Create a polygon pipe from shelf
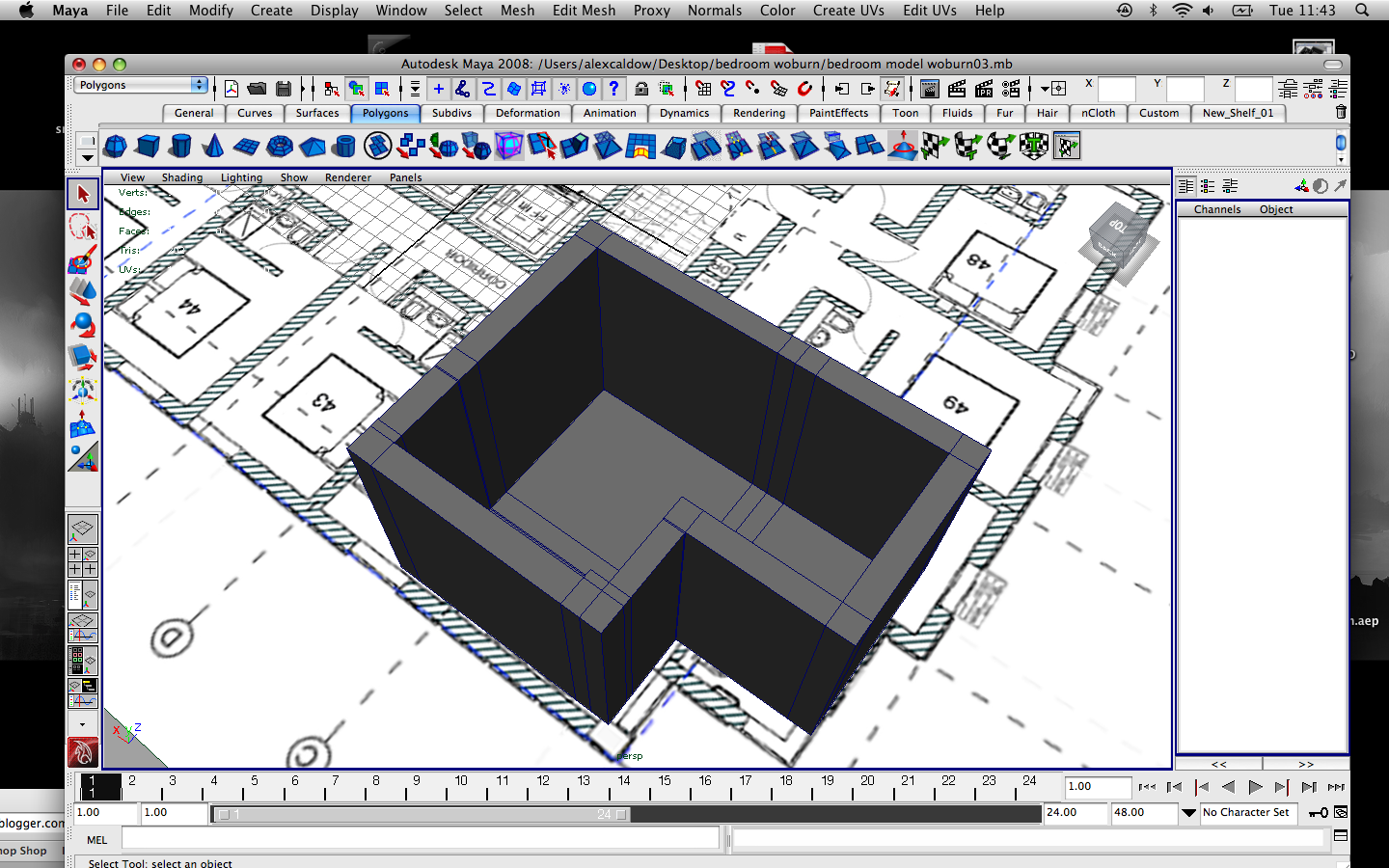 click(x=345, y=147)
